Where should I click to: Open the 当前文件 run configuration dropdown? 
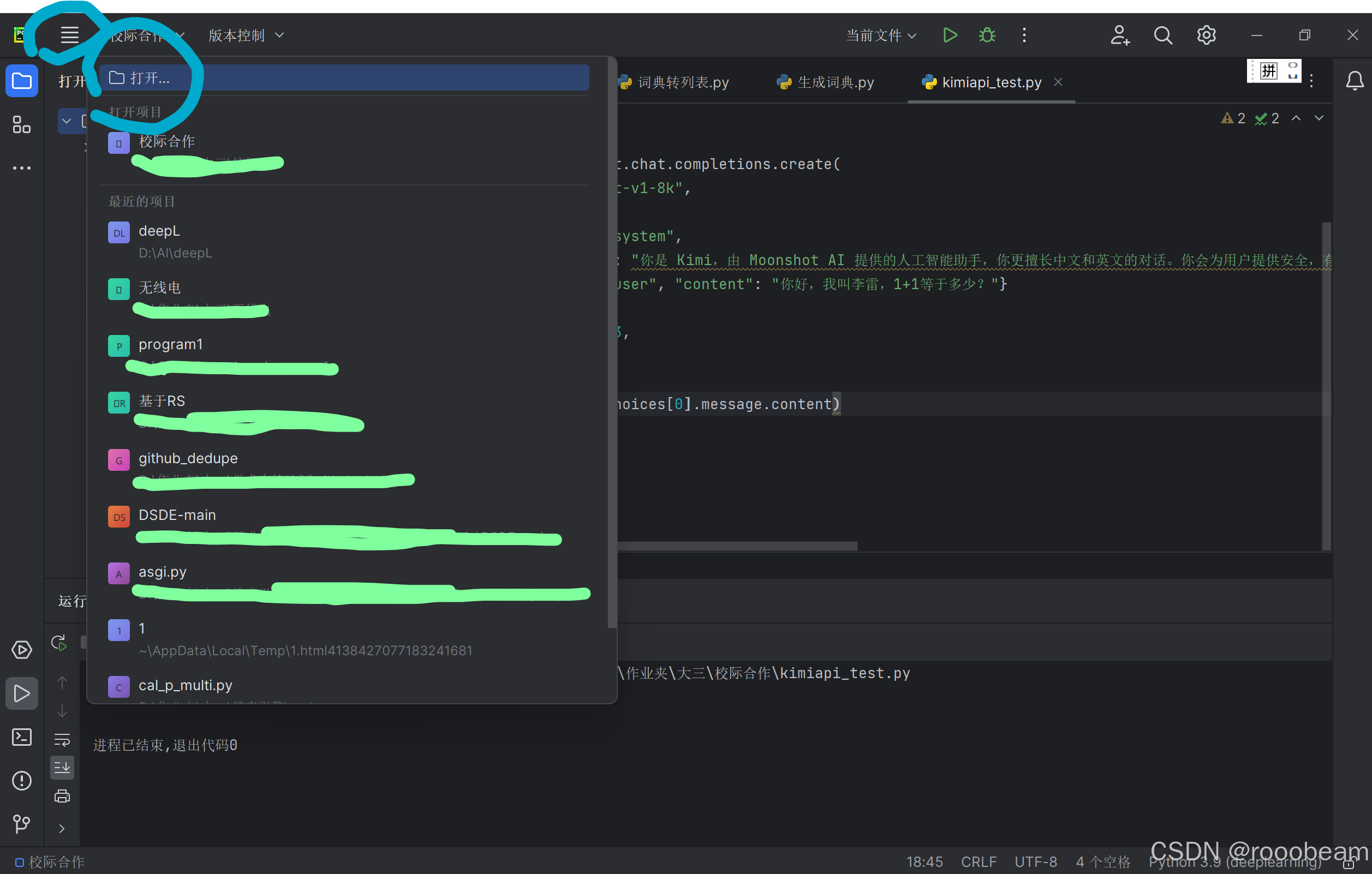tap(880, 35)
